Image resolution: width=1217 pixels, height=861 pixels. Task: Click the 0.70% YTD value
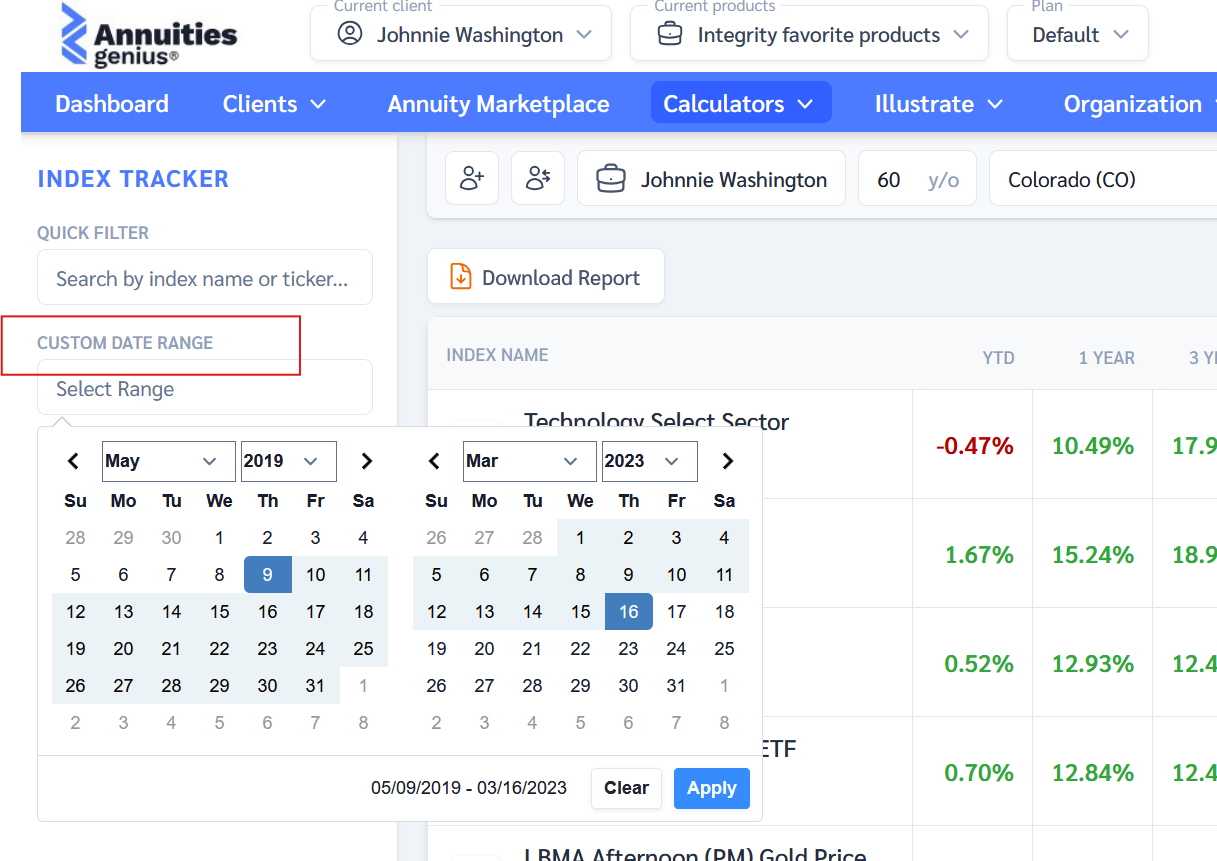click(x=979, y=773)
